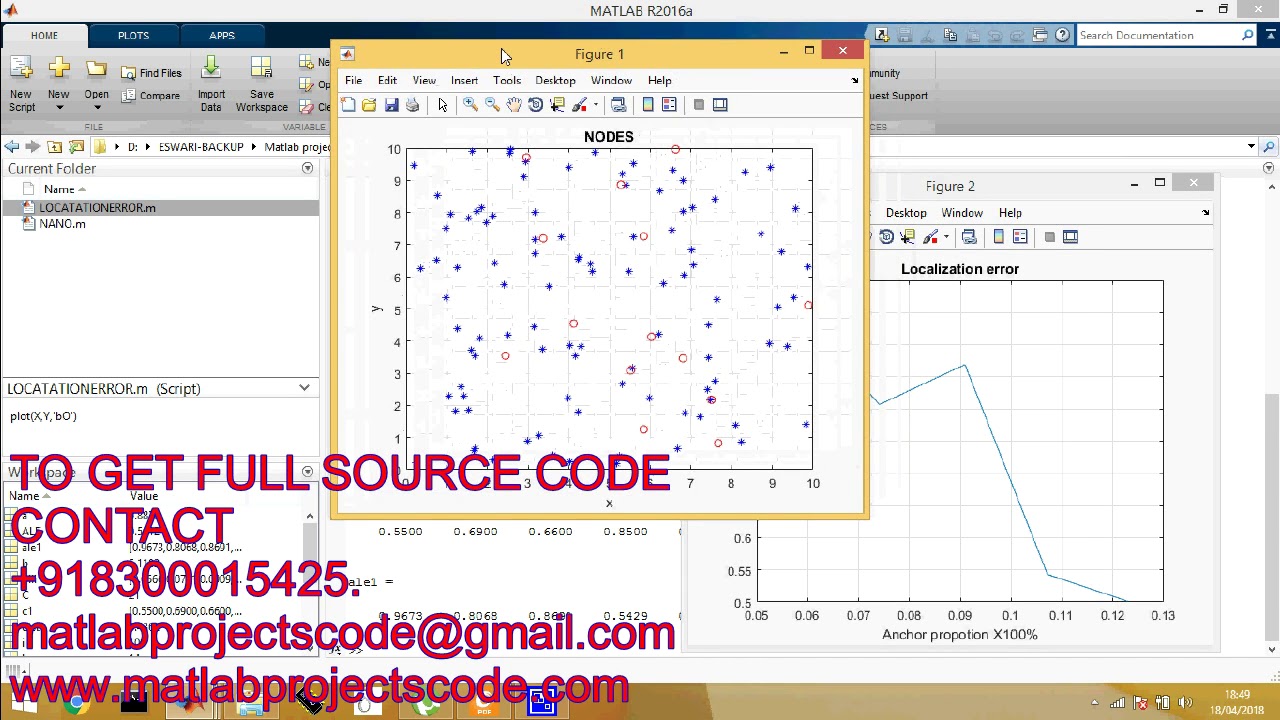Image resolution: width=1280 pixels, height=720 pixels.
Task: Open Tools menu in Figure 1
Action: tap(507, 80)
